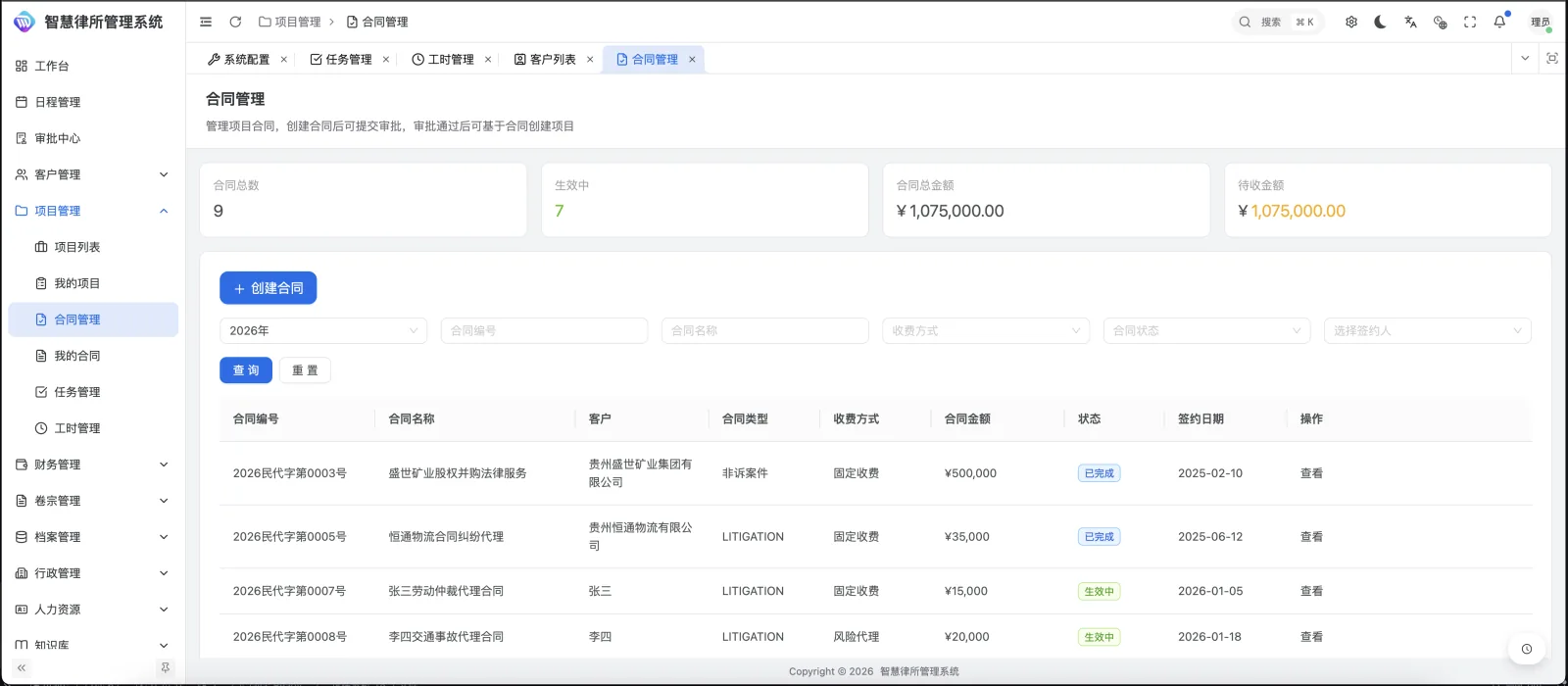The image size is (1568, 686).
Task: Expand the 客户管理 sidebar menu
Action: [93, 174]
